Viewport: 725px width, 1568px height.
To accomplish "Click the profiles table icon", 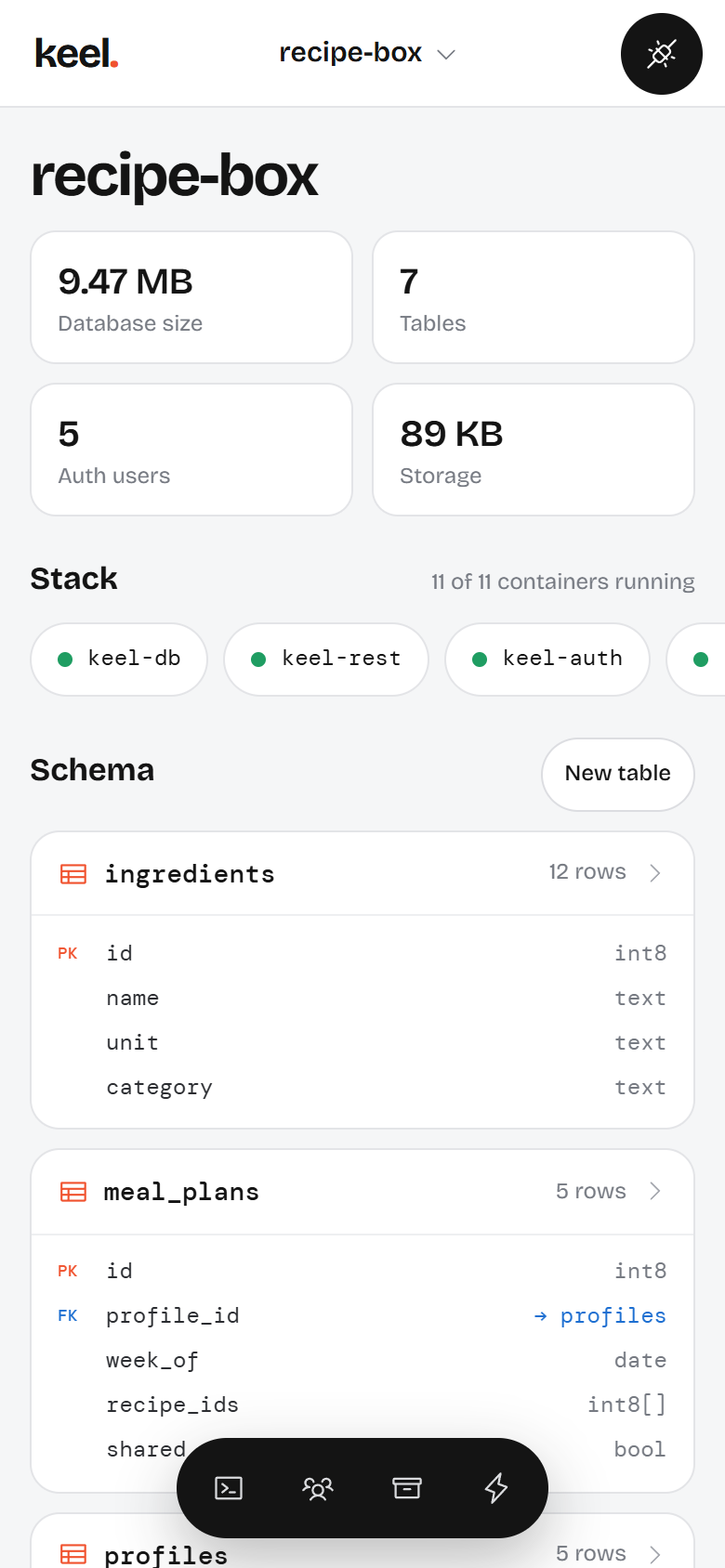I will coord(73,1554).
